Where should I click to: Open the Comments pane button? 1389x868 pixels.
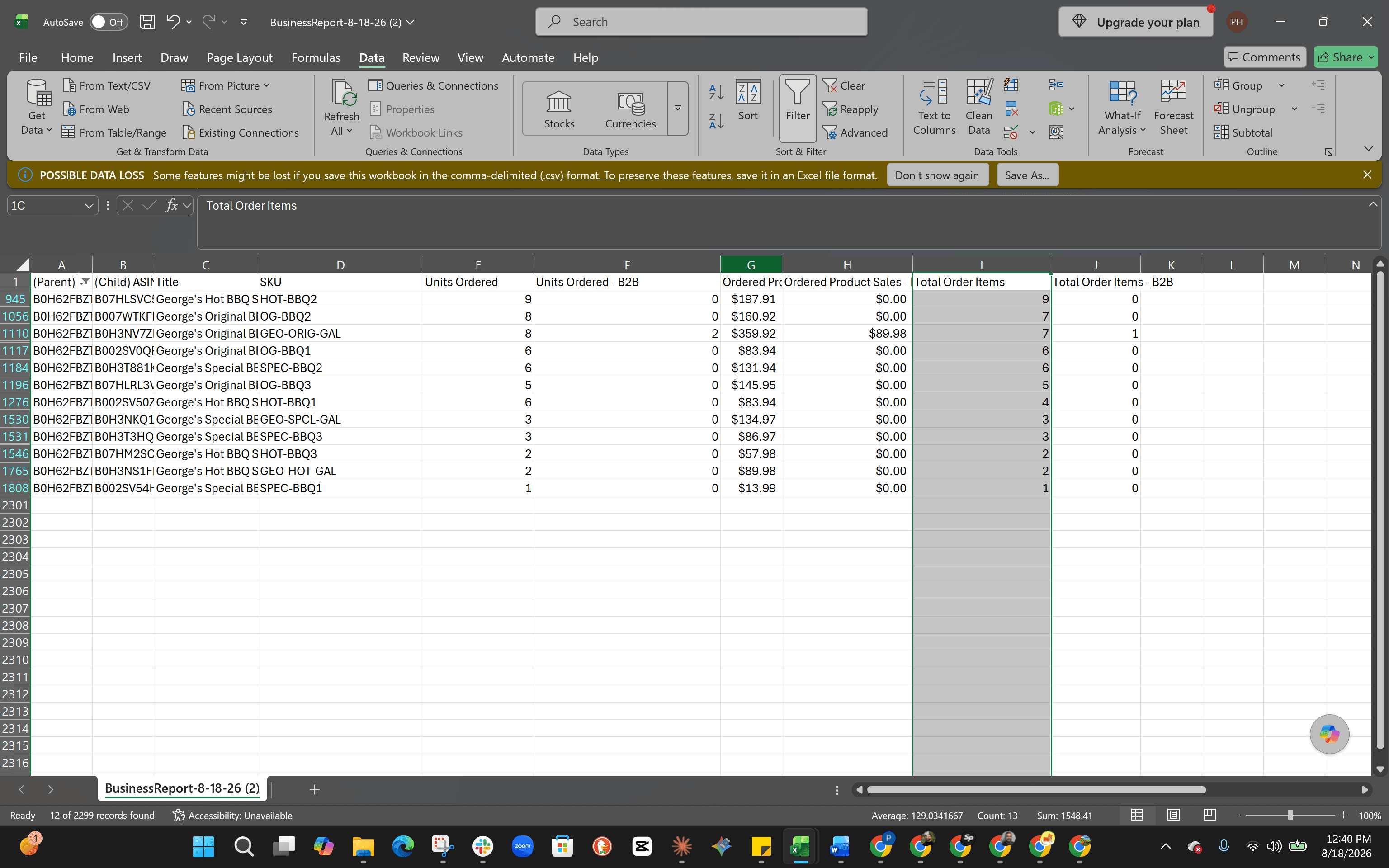(1265, 57)
